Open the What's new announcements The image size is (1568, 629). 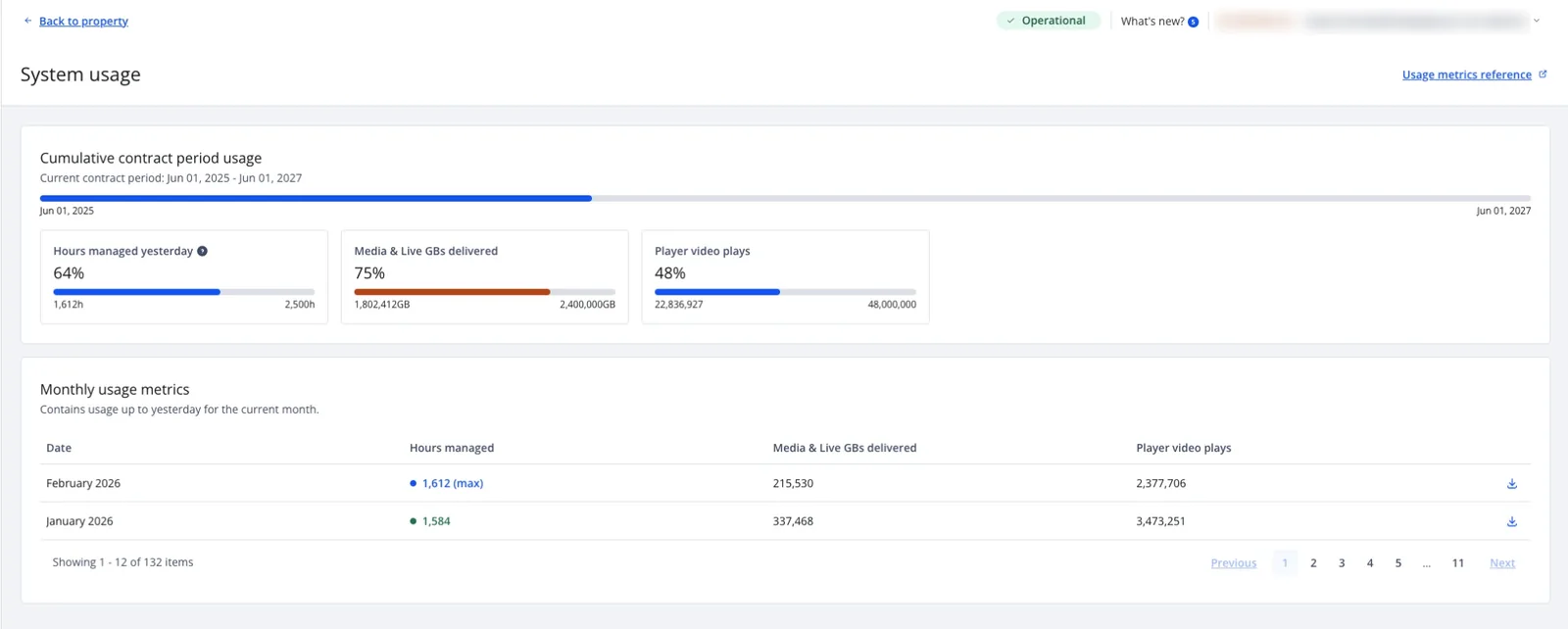pos(1152,21)
